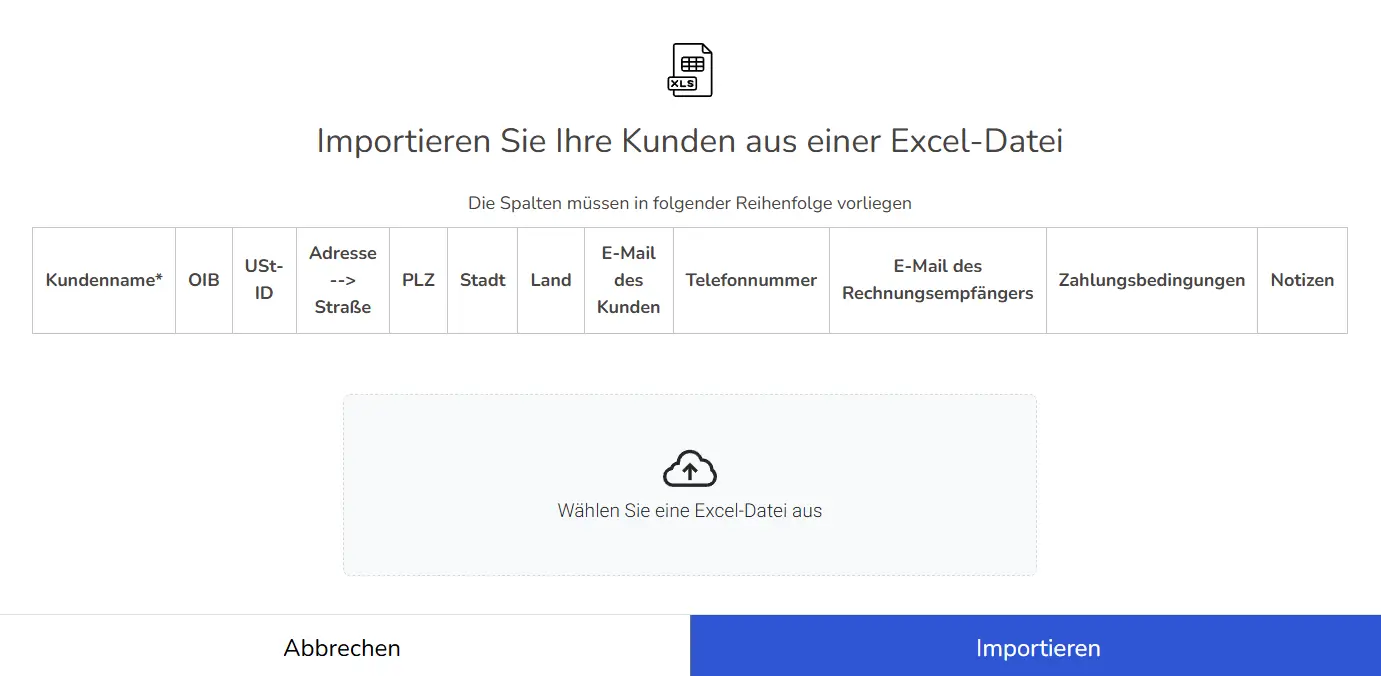Click the Adresse --> Straße column header
Viewport: 1381px width, 676px height.
pyautogui.click(x=343, y=280)
